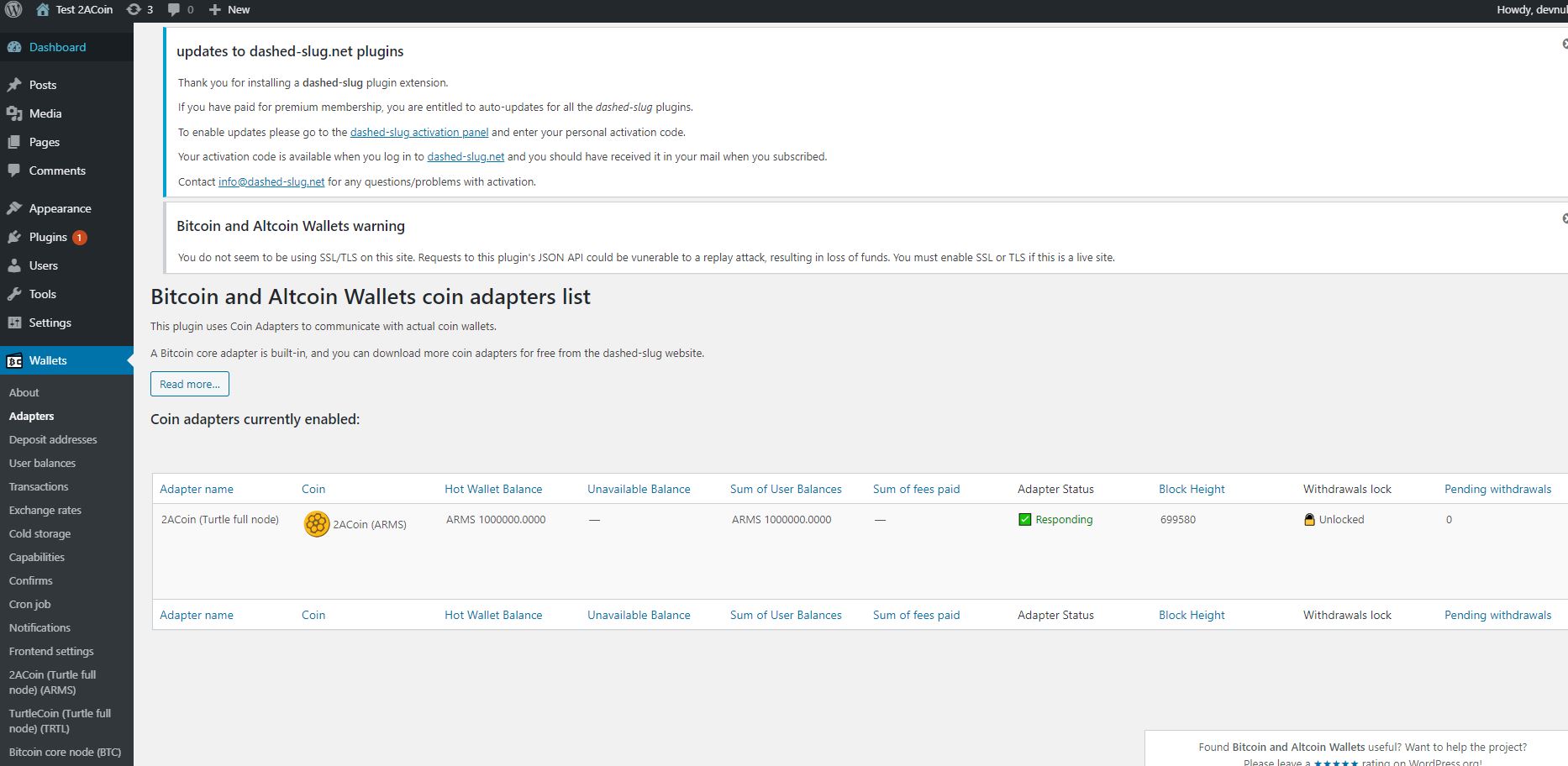Viewport: 1568px width, 766px height.
Task: Click the Tools wrench icon
Action: [14, 294]
